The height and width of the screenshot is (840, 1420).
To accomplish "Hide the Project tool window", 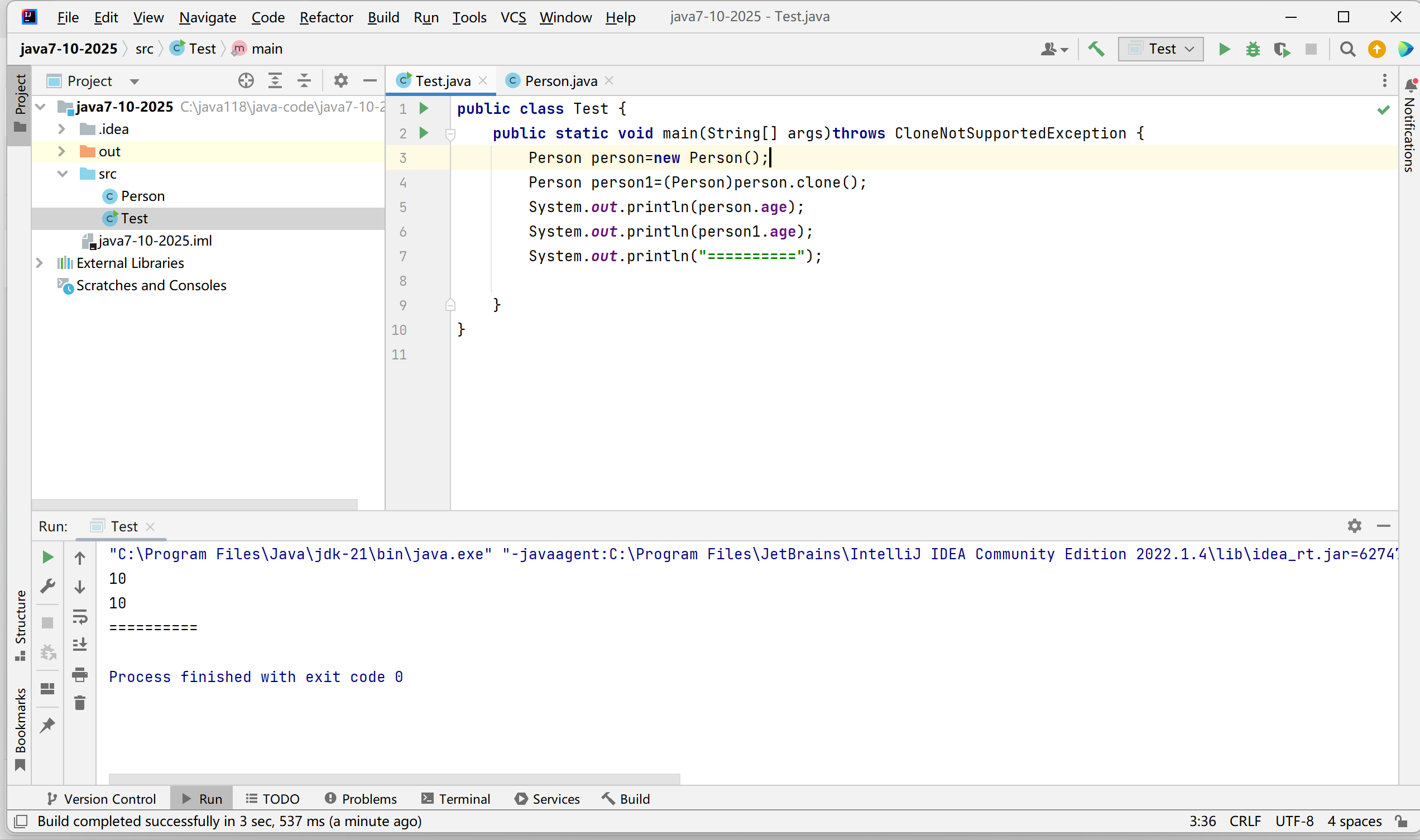I will point(370,81).
